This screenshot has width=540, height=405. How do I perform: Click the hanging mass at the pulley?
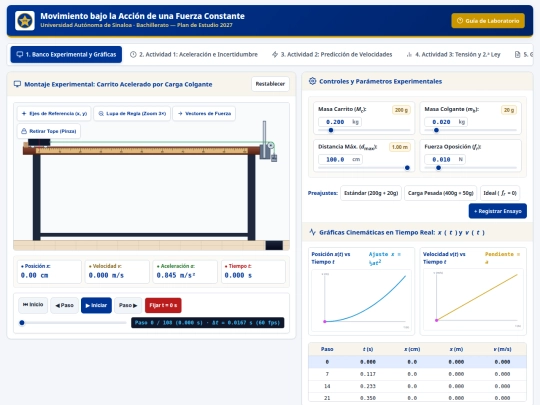point(274,158)
